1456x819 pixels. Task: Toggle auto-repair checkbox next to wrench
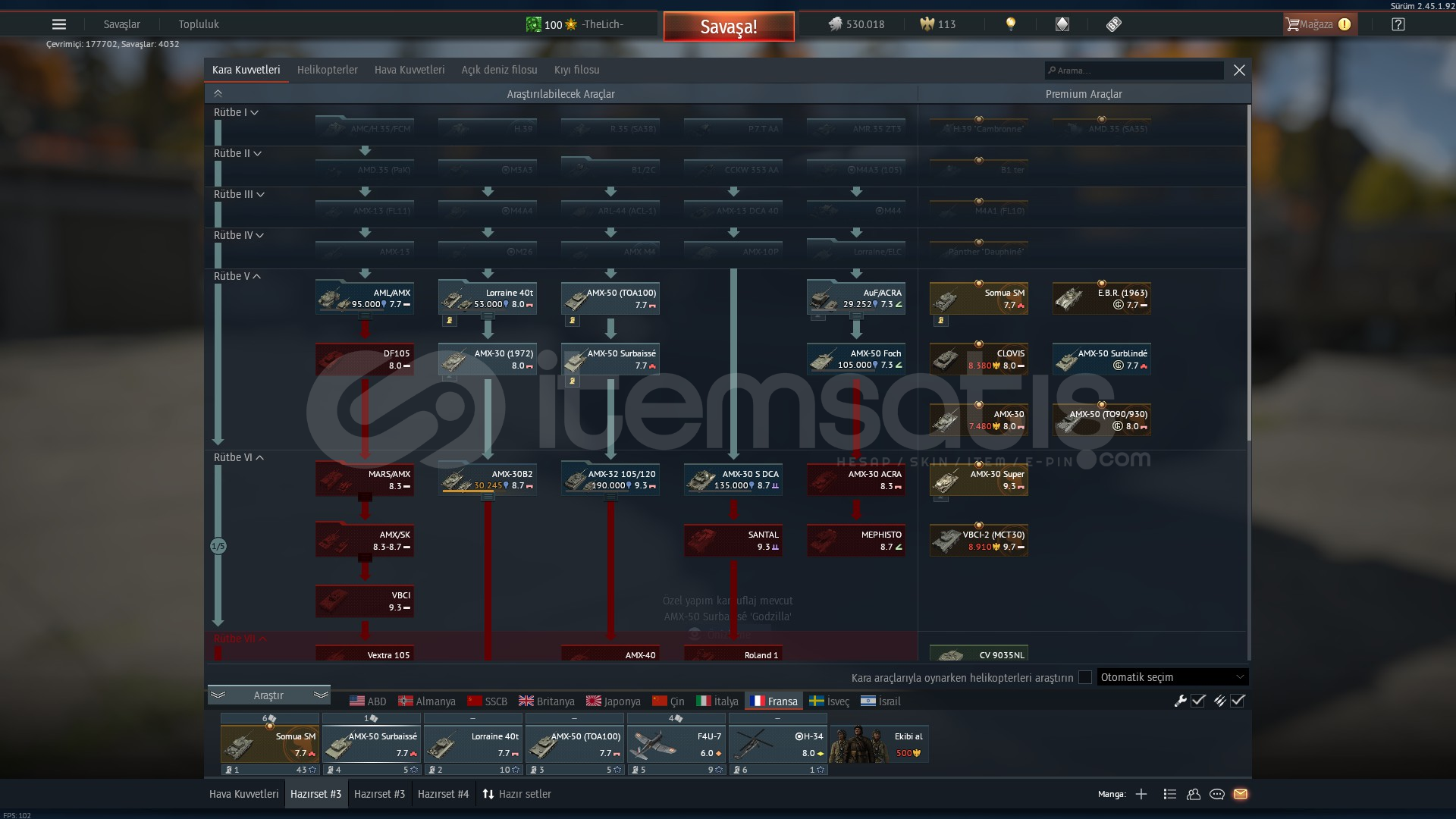click(1198, 701)
